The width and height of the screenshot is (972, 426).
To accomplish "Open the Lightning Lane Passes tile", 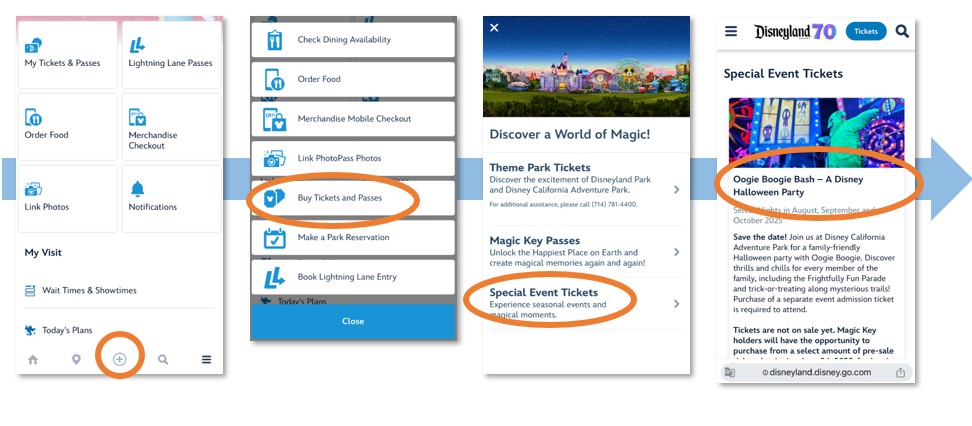I will click(x=171, y=55).
